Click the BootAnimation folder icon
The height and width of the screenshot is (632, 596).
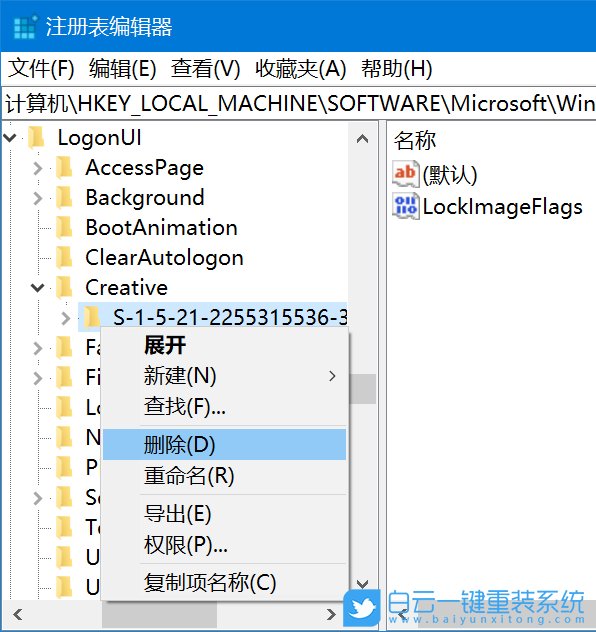click(x=64, y=228)
